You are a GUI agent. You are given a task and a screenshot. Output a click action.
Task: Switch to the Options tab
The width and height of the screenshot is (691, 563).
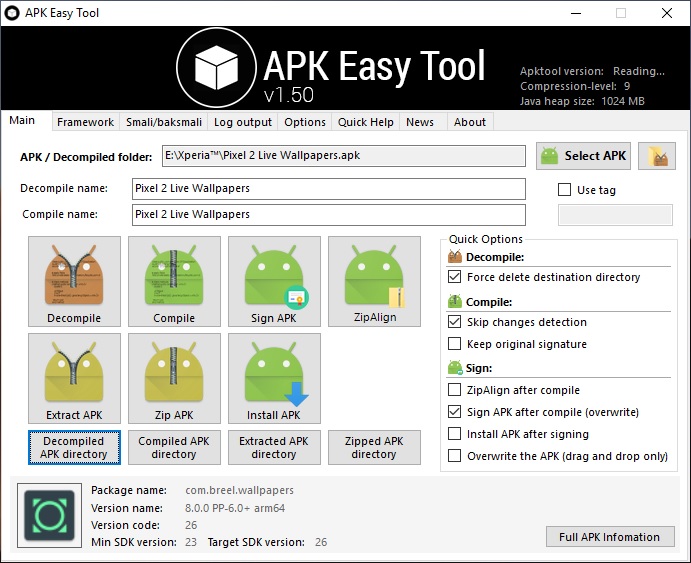[x=305, y=122]
